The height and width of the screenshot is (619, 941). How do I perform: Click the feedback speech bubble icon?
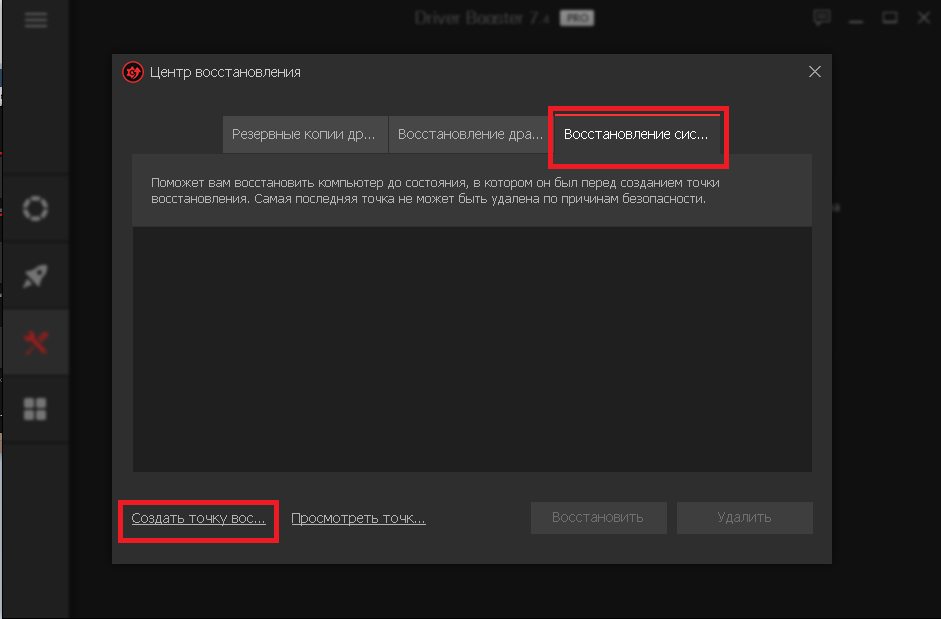(x=822, y=18)
